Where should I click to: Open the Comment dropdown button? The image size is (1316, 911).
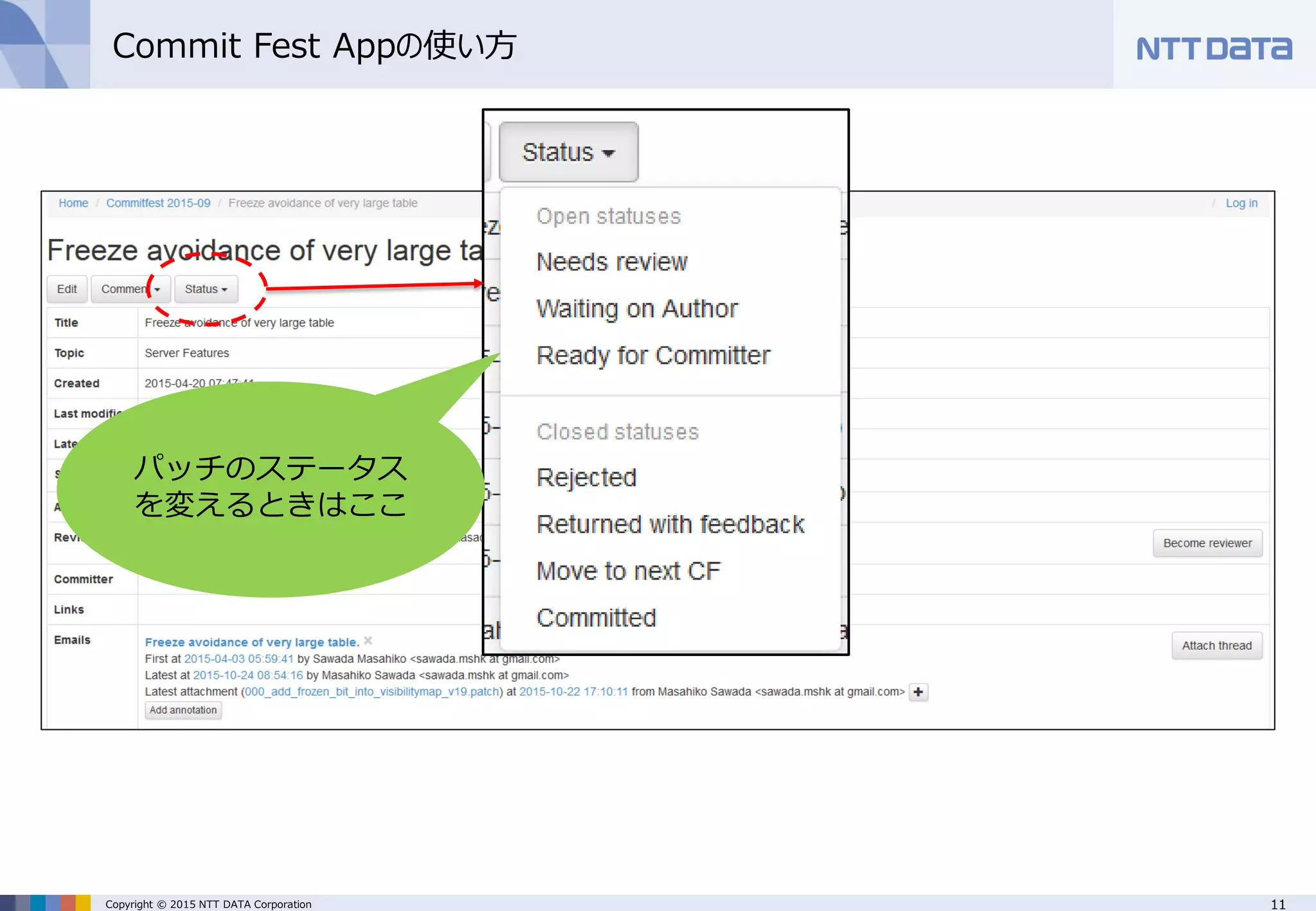(x=130, y=289)
